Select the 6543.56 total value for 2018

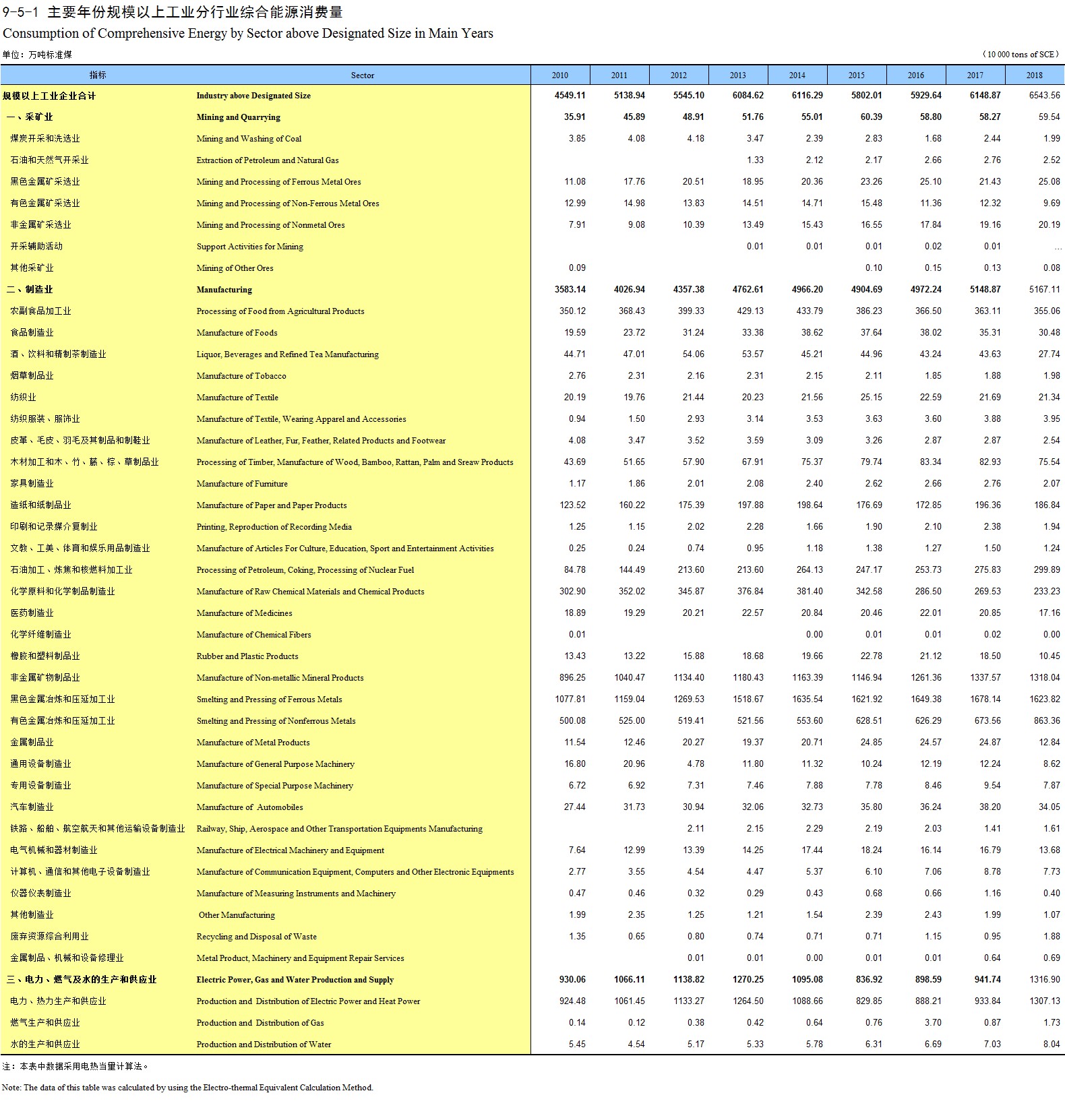(1044, 96)
